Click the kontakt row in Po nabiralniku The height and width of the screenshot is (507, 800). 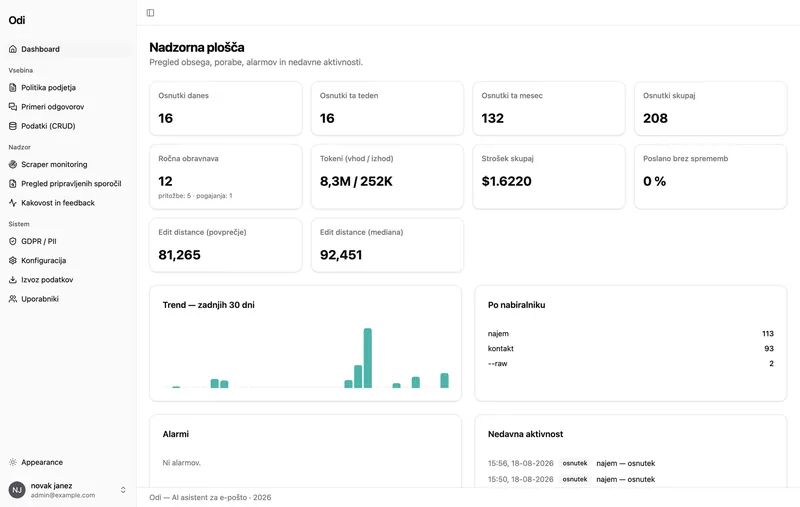[x=631, y=349]
